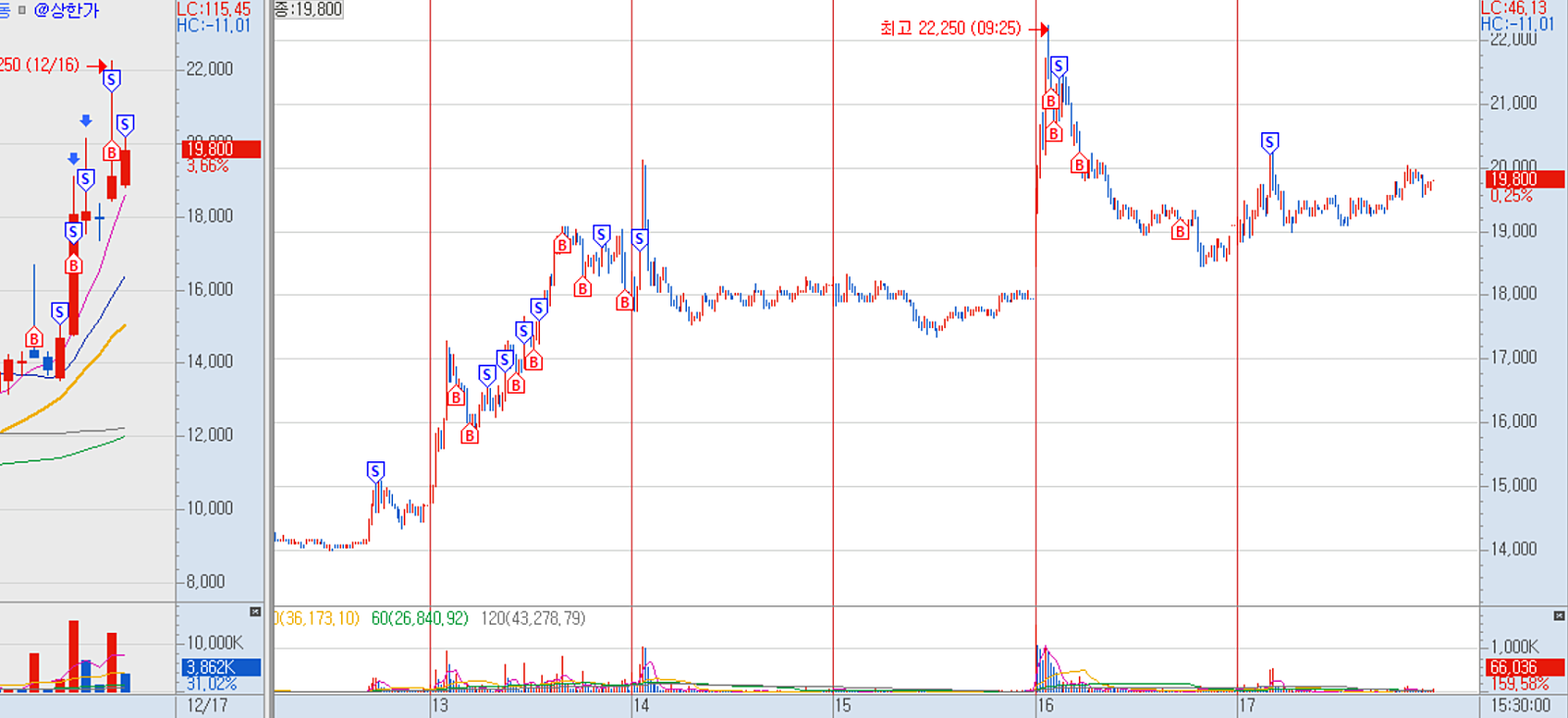
Task: Click the (36,173,10) moving average label
Action: coord(318,618)
